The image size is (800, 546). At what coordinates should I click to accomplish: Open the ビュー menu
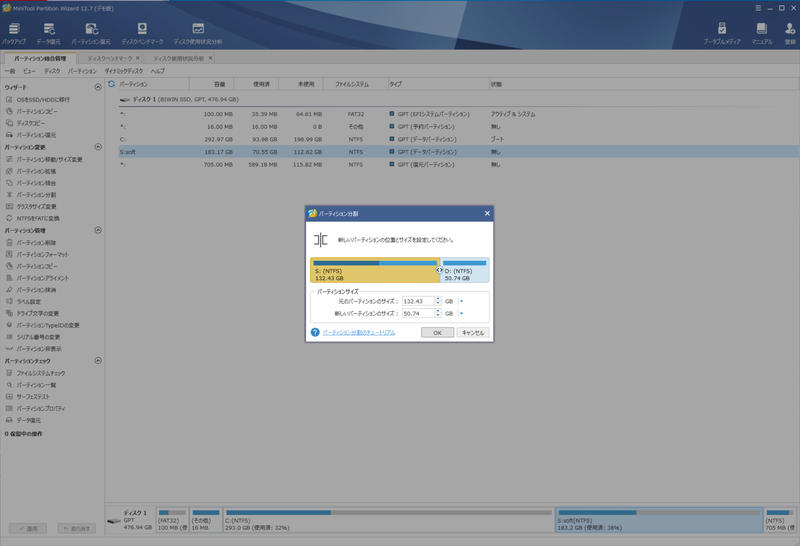click(x=29, y=71)
